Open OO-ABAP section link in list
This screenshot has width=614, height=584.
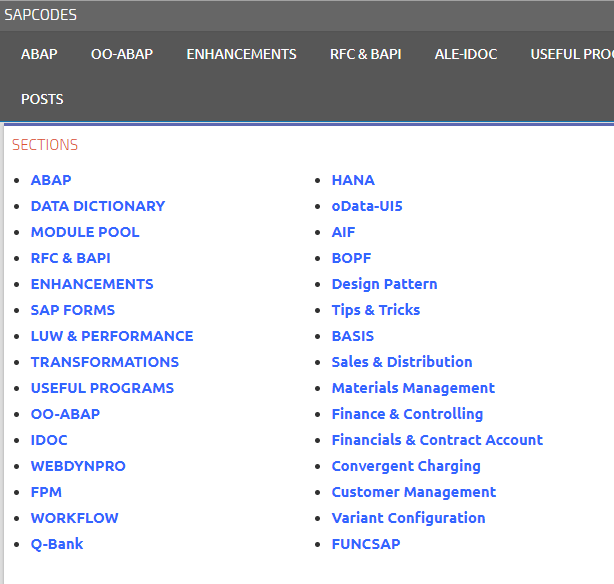(65, 414)
